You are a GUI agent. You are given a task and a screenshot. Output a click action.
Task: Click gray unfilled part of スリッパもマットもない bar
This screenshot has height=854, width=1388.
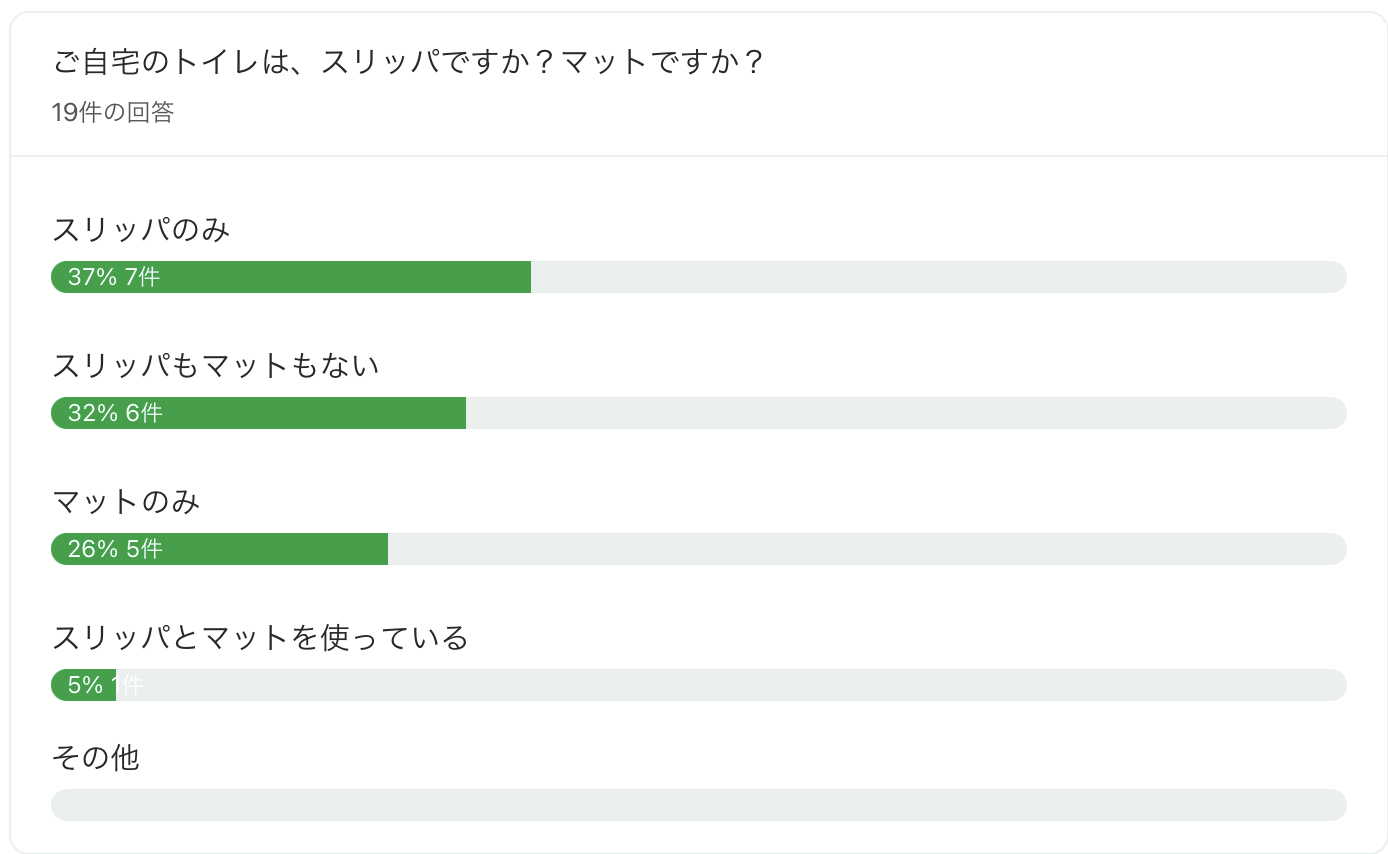[x=905, y=413]
